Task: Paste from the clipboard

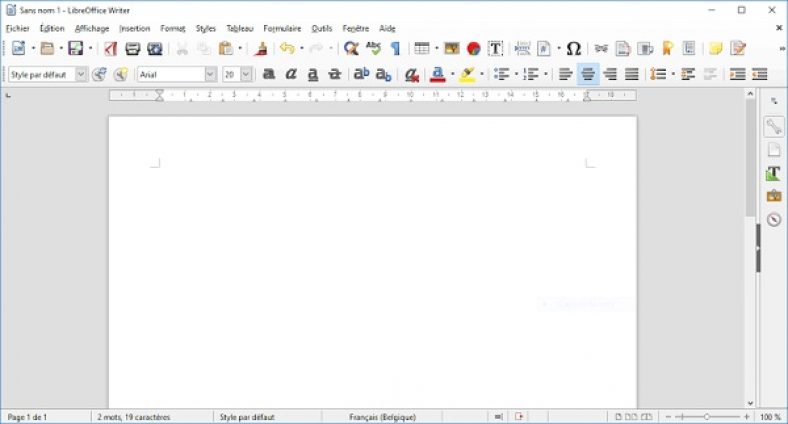Action: click(x=226, y=48)
